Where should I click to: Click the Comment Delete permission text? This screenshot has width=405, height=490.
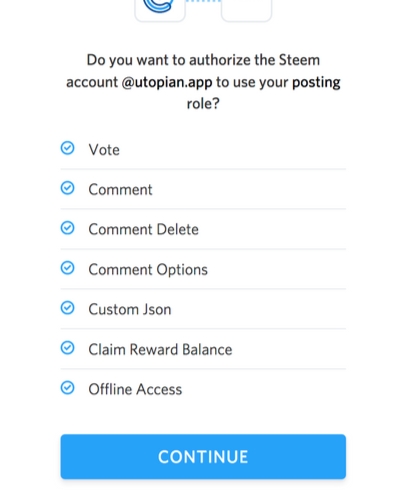(143, 229)
